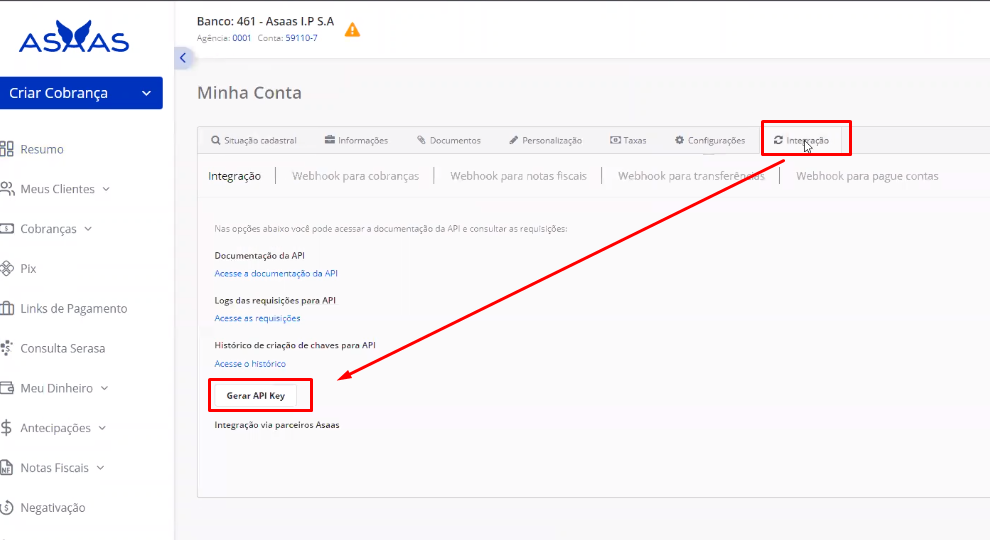
Task: Click the Meu Dinheiro wallet icon
Action: click(x=7, y=388)
